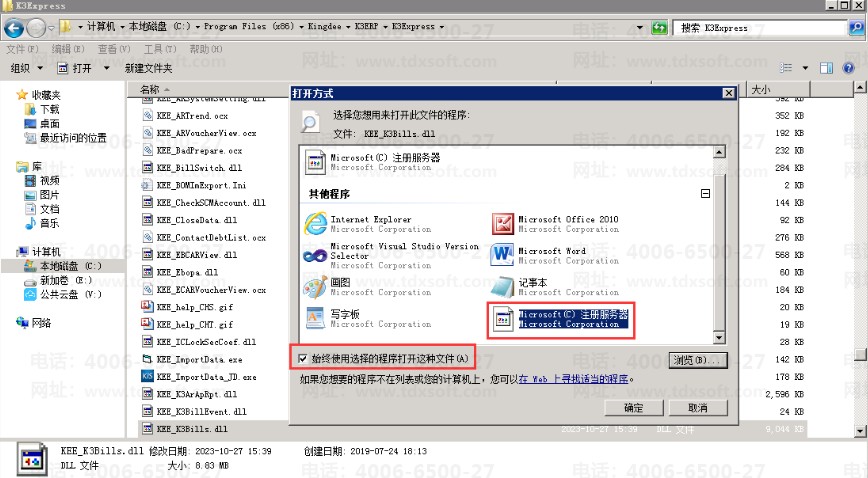
Task: Select file KEE_ARTrend.ocx
Action: pos(185,116)
